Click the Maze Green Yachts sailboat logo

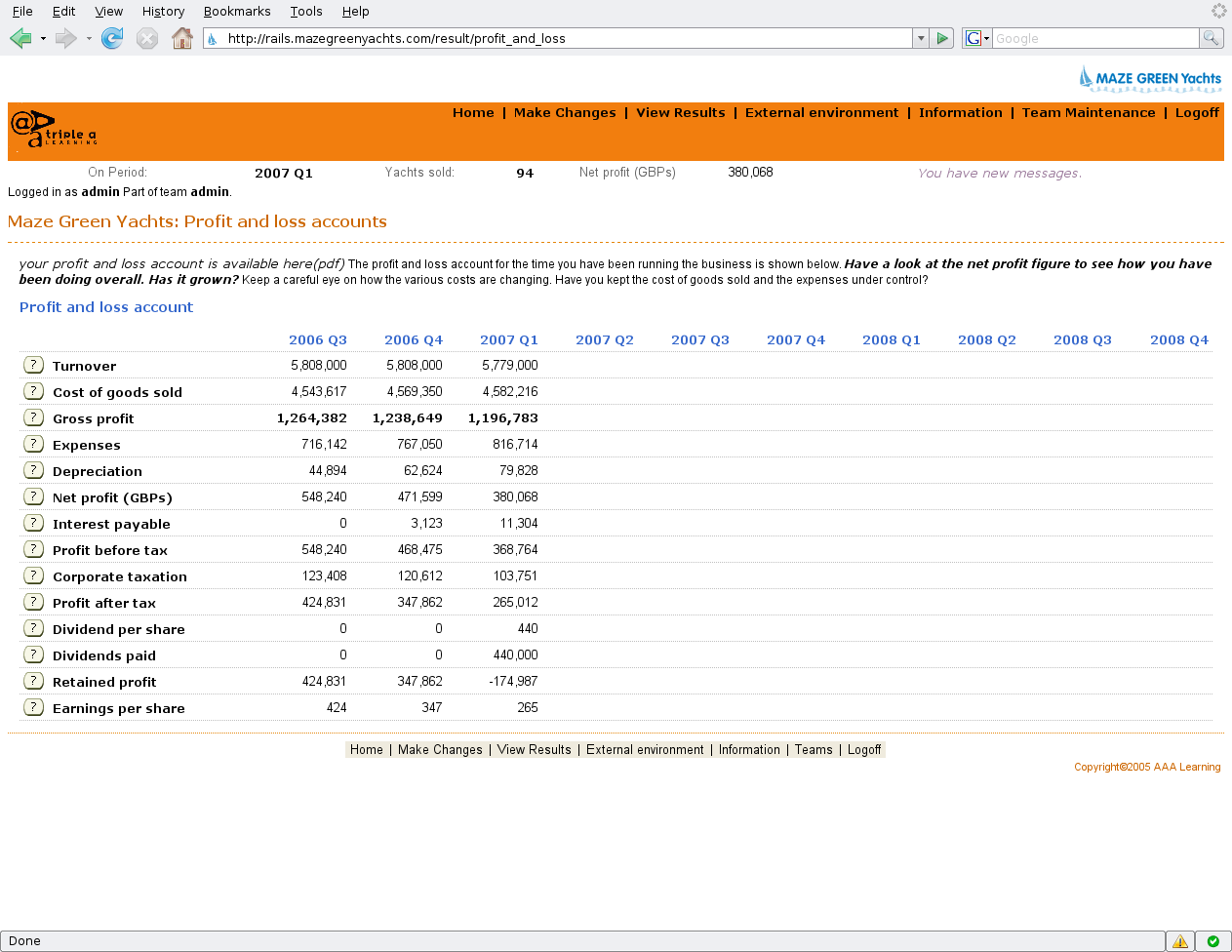[1086, 77]
